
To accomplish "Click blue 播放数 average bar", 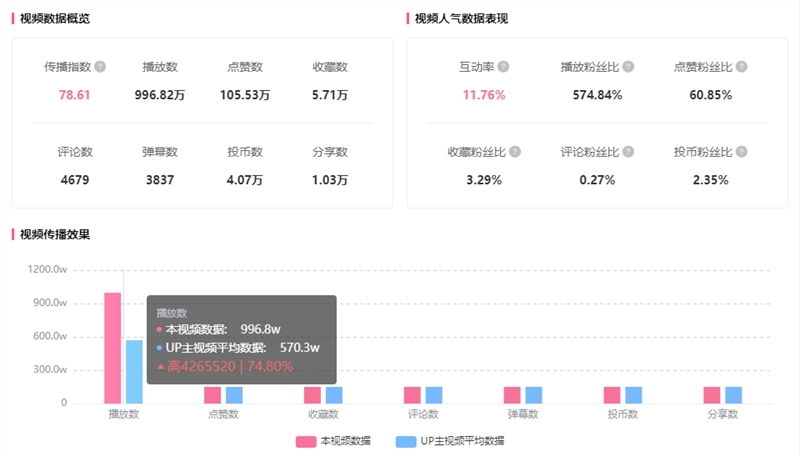I will tap(134, 372).
